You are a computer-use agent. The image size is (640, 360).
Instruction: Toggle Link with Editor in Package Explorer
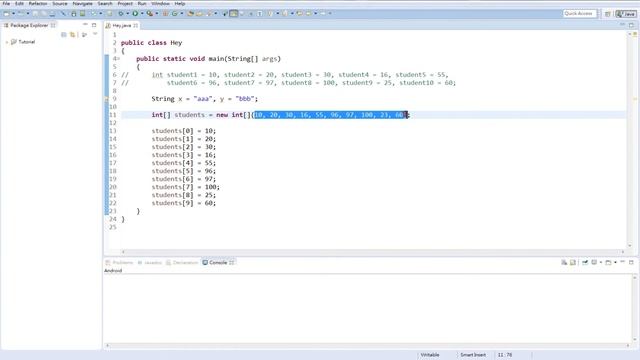tap(72, 35)
